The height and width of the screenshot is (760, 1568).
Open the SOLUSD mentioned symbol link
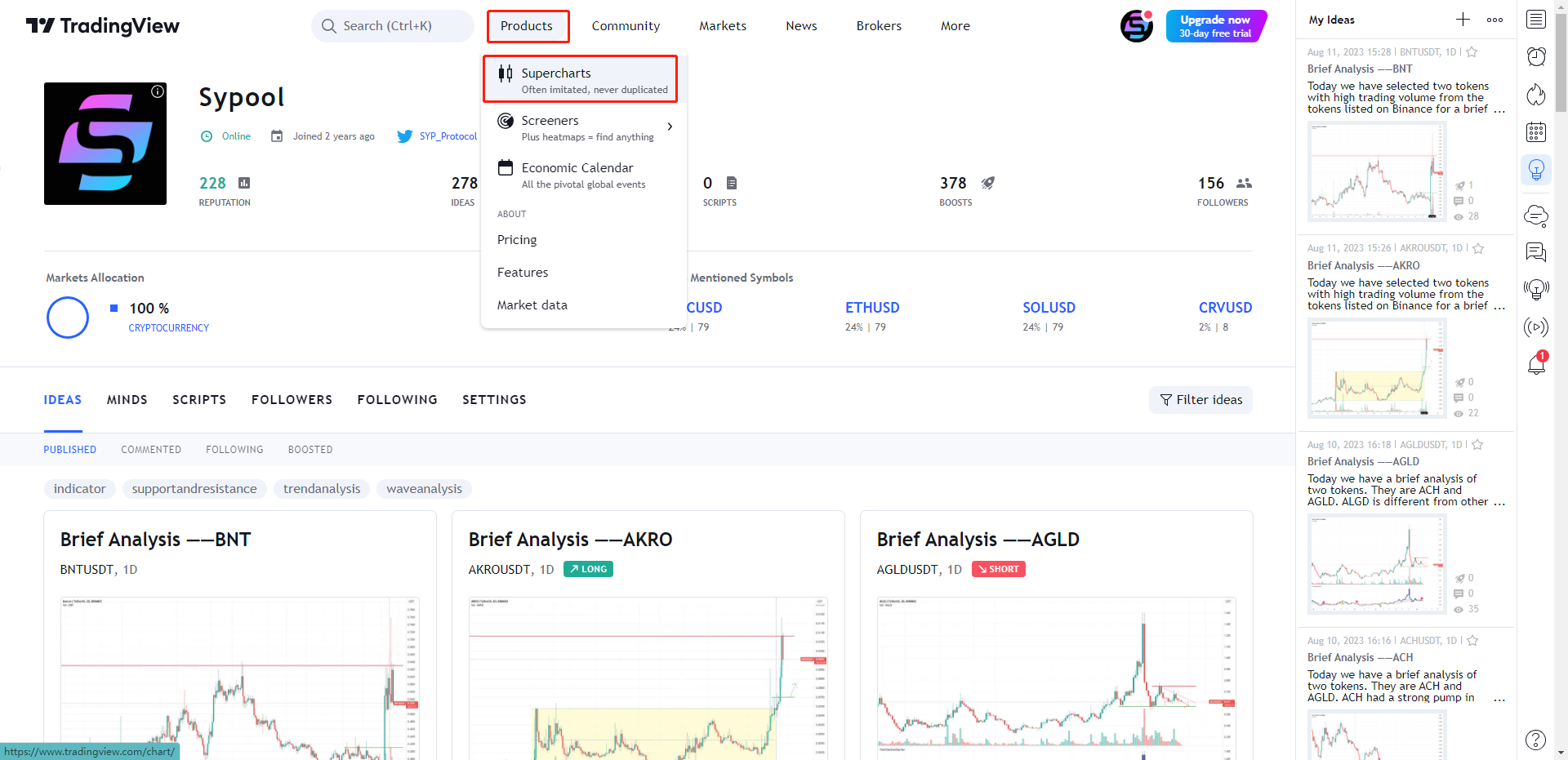(1049, 308)
